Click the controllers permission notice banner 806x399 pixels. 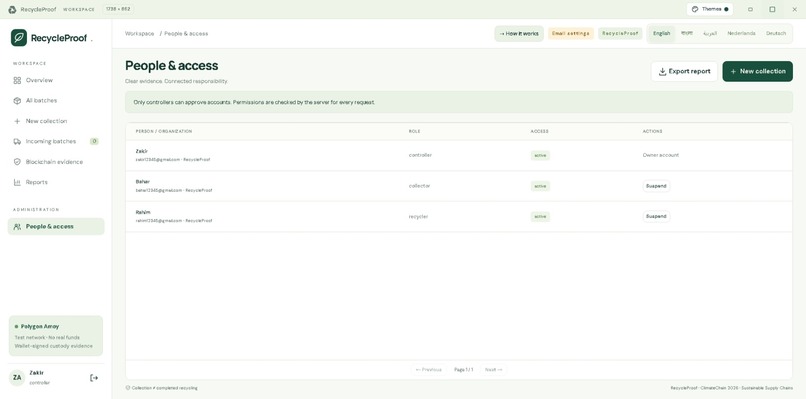click(459, 102)
